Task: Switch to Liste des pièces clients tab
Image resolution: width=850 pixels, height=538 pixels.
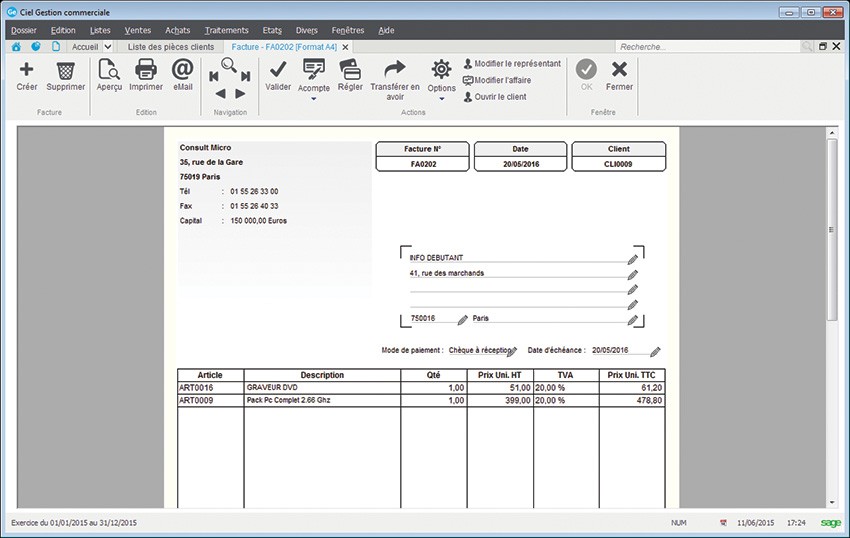Action: point(170,47)
